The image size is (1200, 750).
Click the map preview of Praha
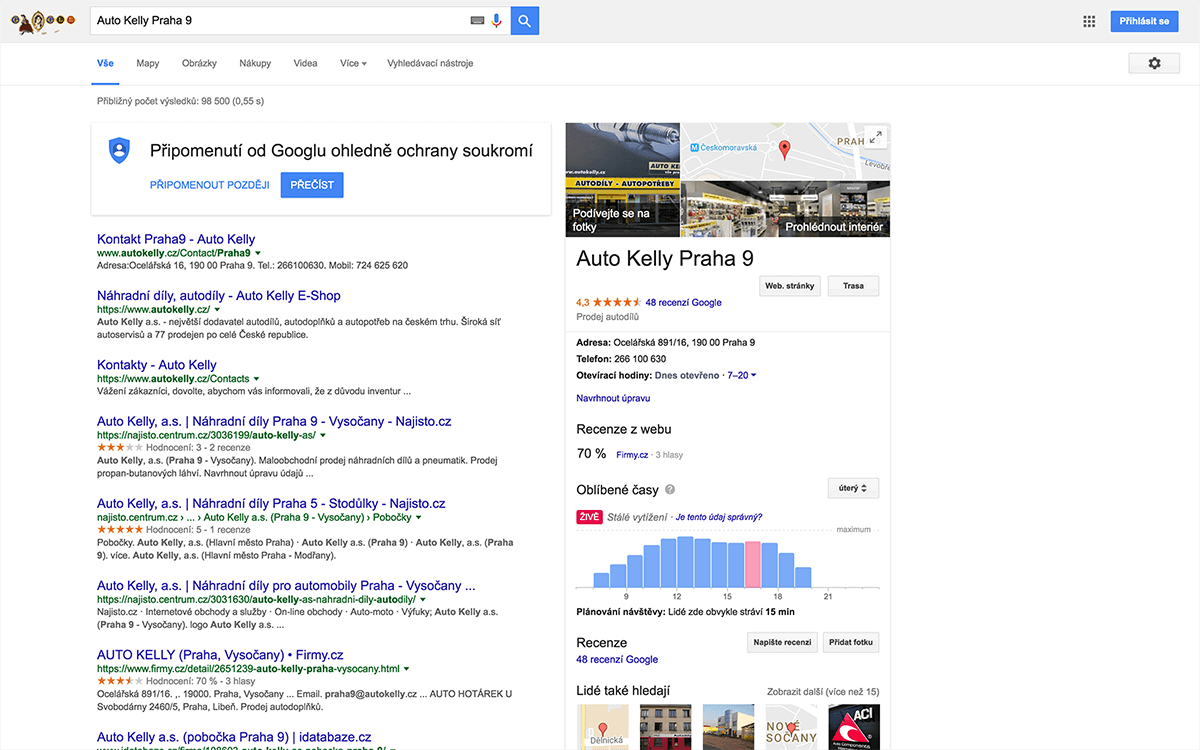(x=785, y=151)
